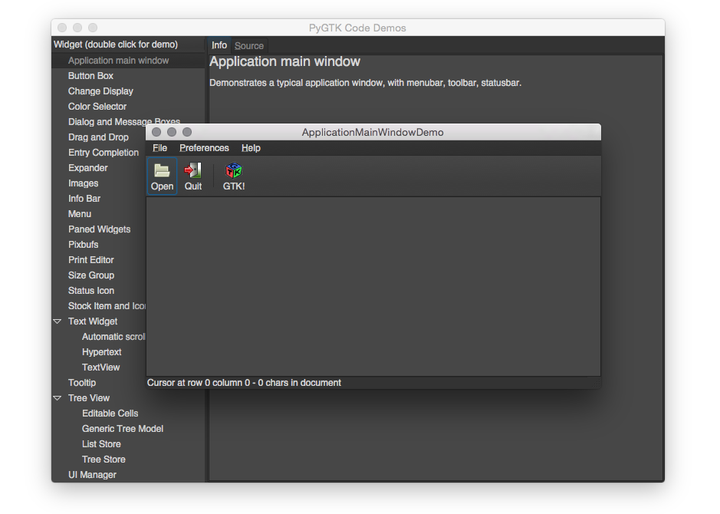Minimize the ApplicationMainWindowDemo window

(172, 132)
